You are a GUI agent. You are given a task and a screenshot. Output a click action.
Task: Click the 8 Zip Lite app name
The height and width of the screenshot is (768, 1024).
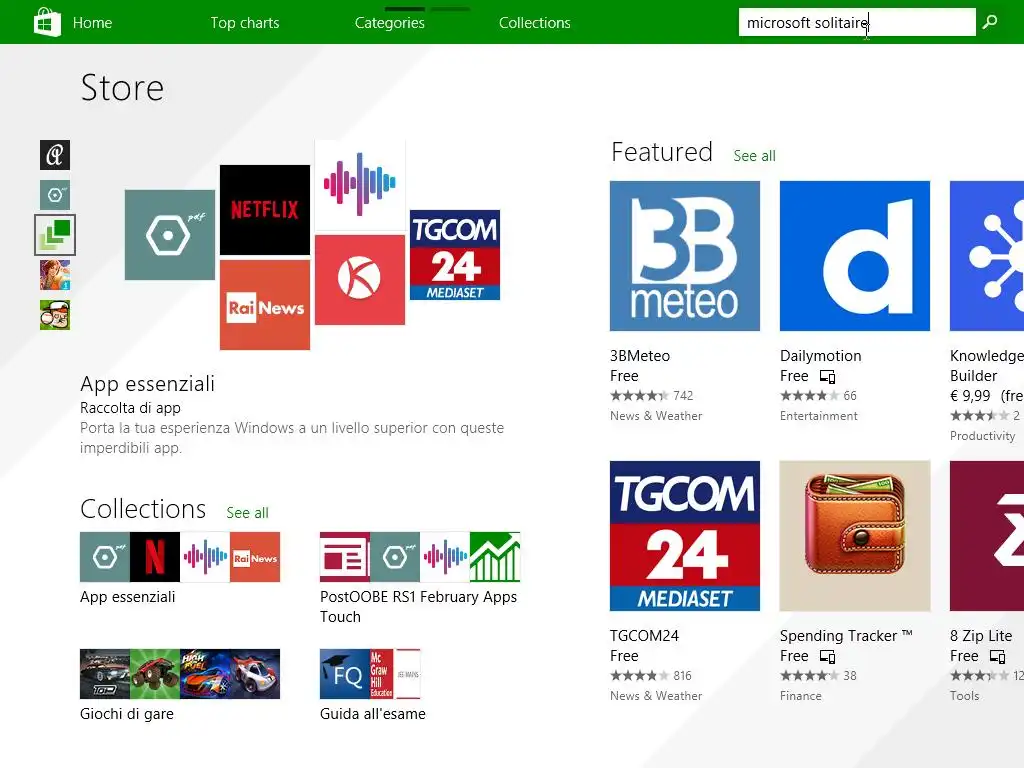981,636
